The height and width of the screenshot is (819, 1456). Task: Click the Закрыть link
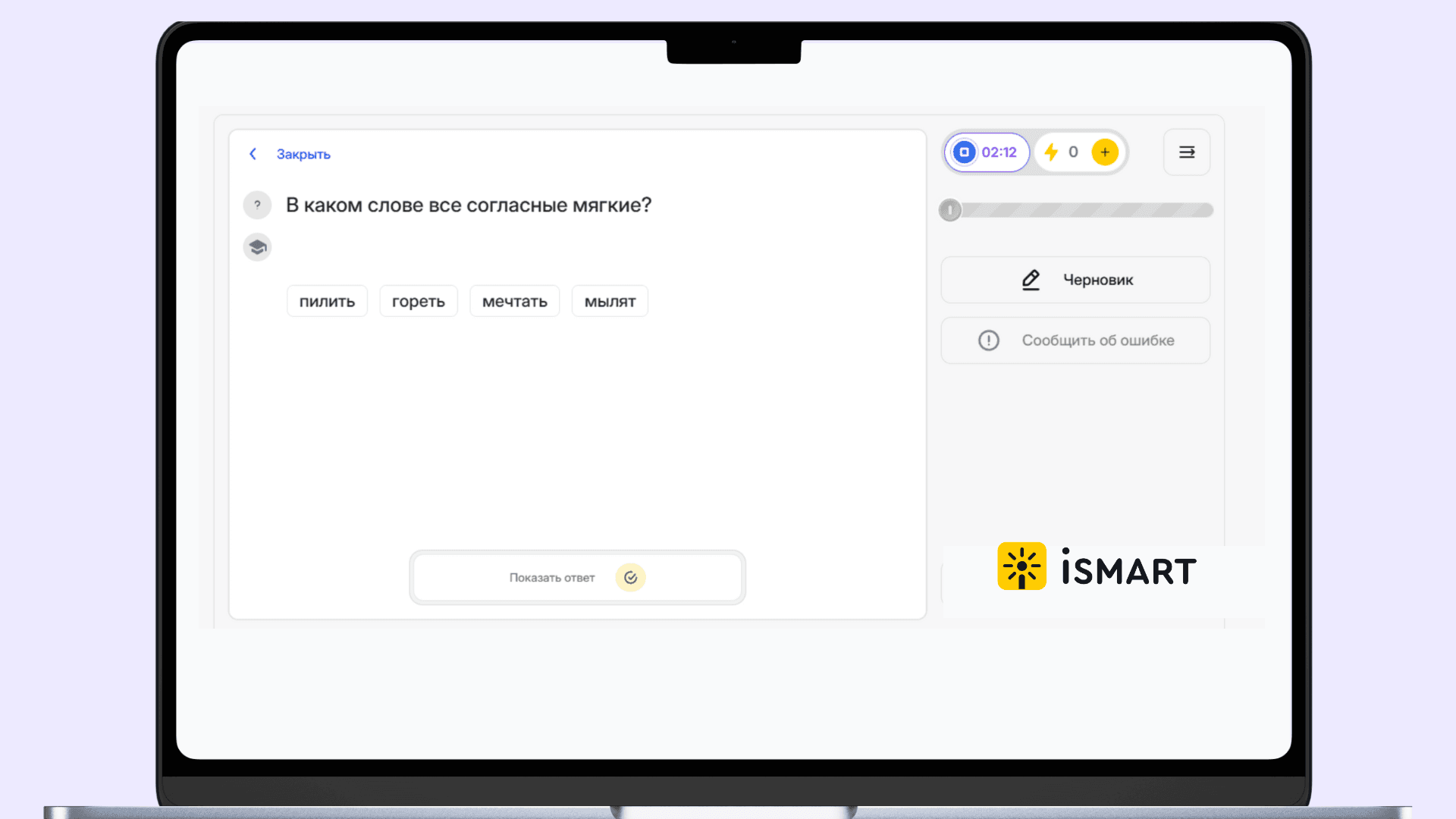tap(303, 154)
